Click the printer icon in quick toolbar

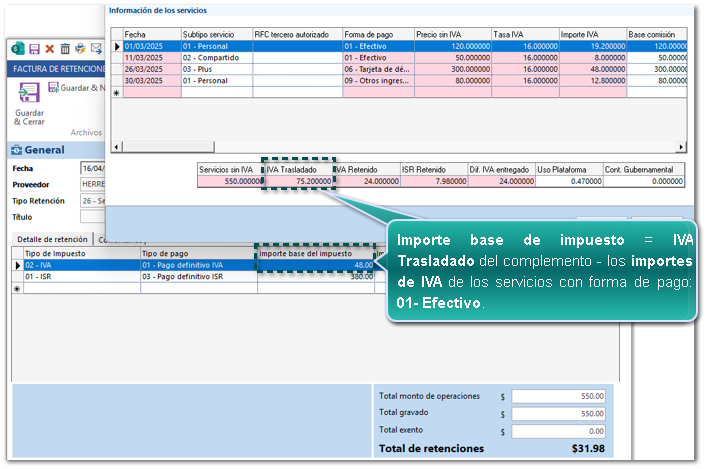80,49
